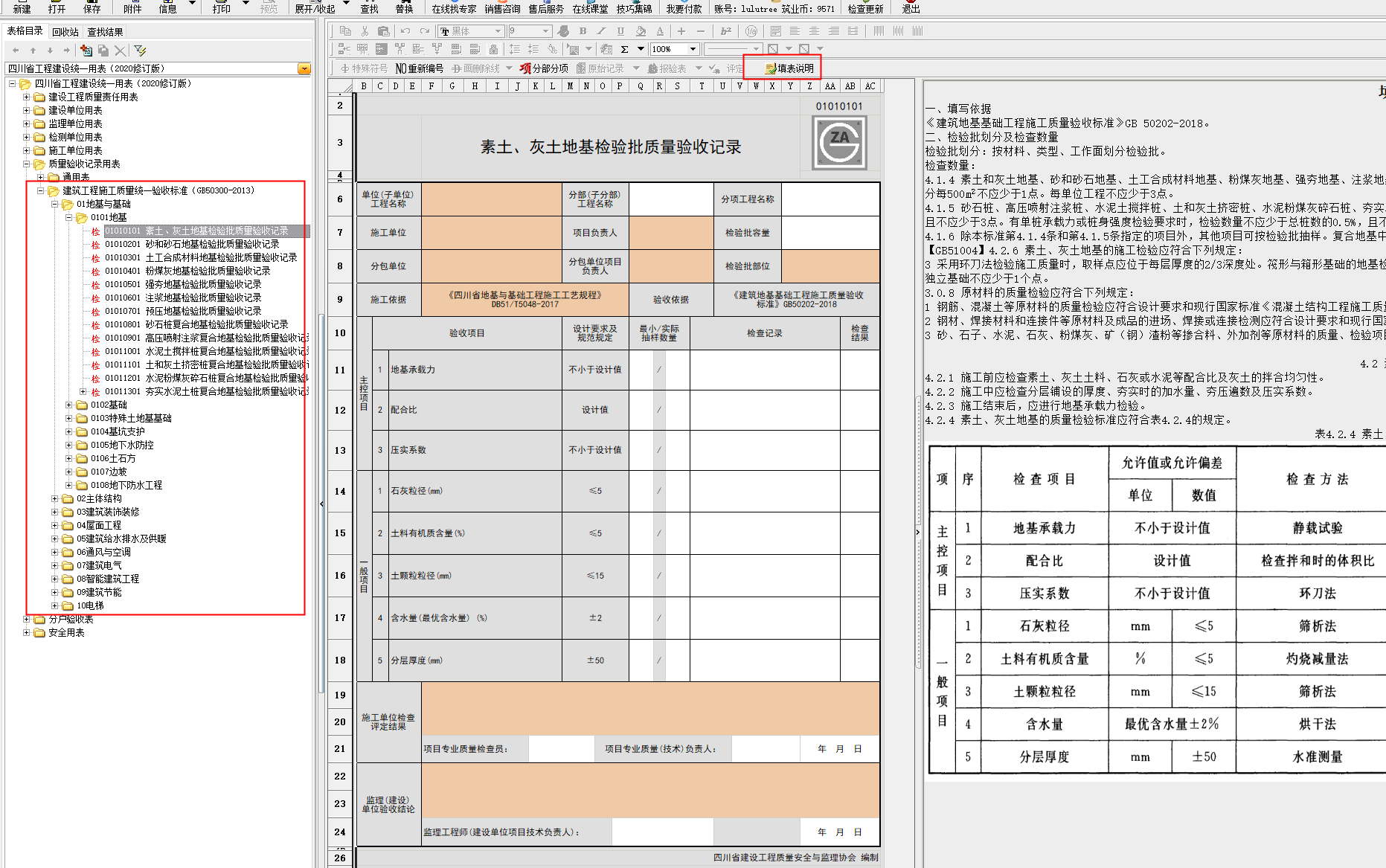Click the 打开 menu button

point(57,9)
